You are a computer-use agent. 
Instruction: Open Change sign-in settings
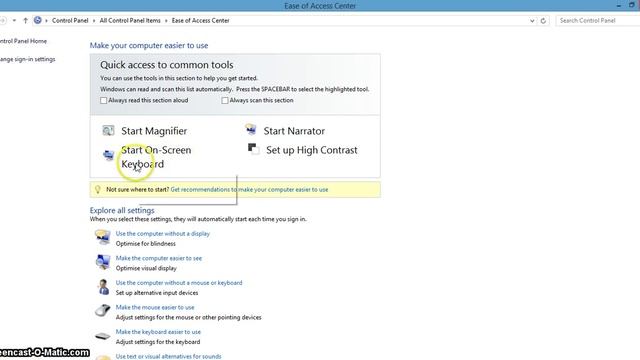[27, 59]
